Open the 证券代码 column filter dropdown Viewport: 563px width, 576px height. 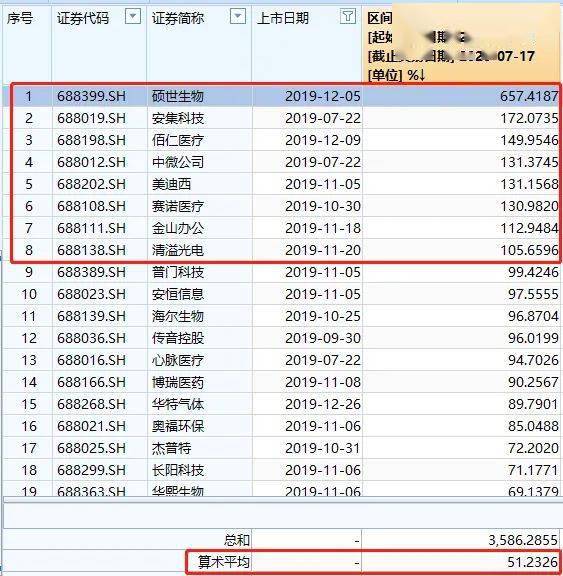point(133,17)
